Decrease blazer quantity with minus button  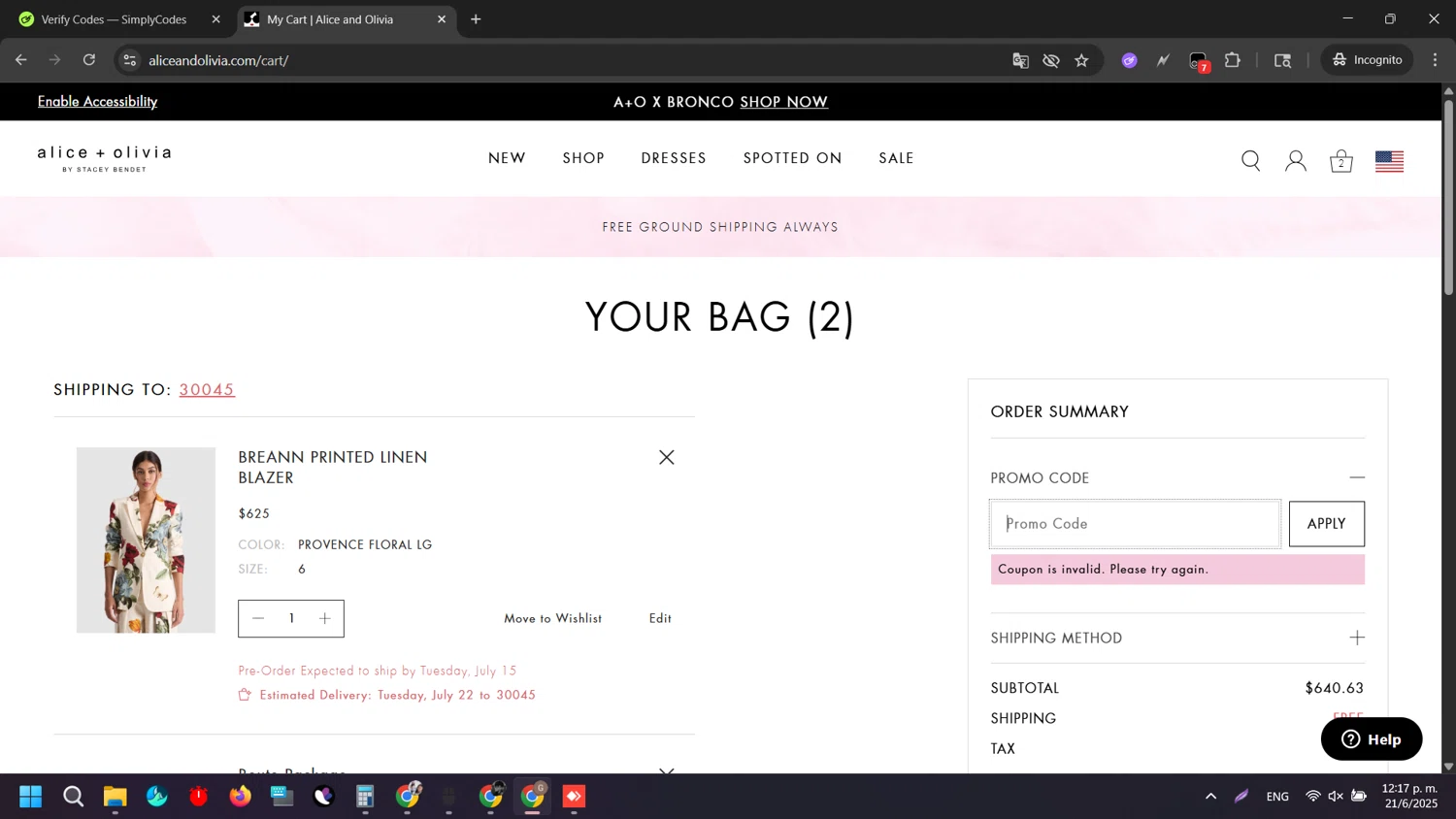coord(258,618)
